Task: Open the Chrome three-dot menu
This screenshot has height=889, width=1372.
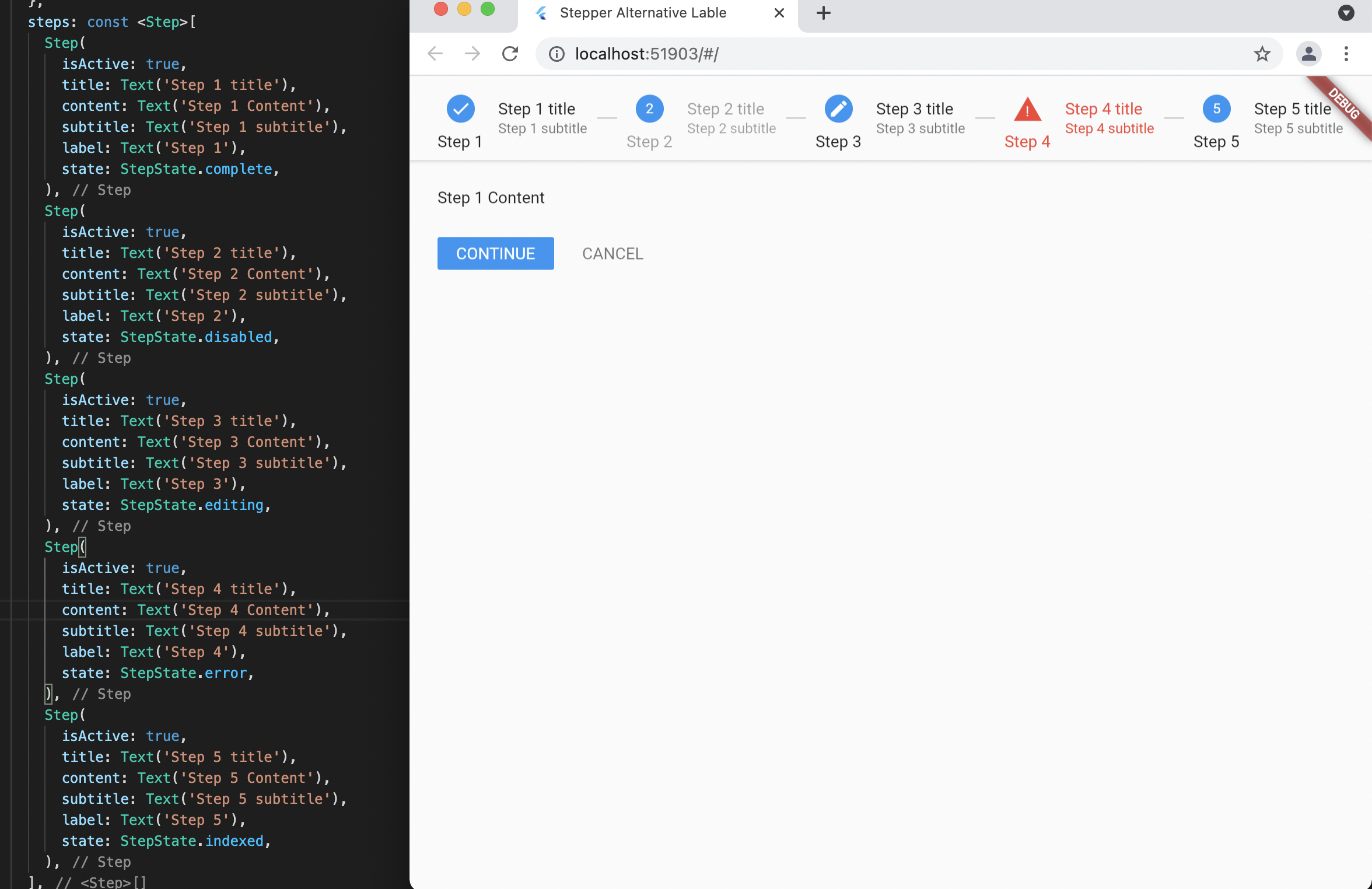Action: [1346, 54]
